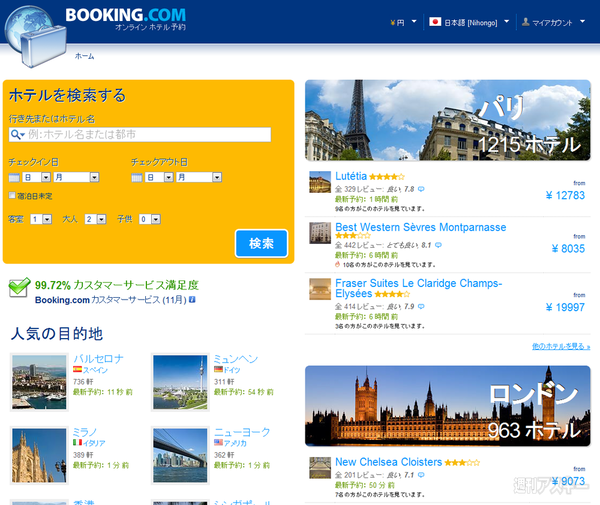Image resolution: width=600 pixels, height=505 pixels.
Task: Click the My Account person icon
Action: coord(526,22)
